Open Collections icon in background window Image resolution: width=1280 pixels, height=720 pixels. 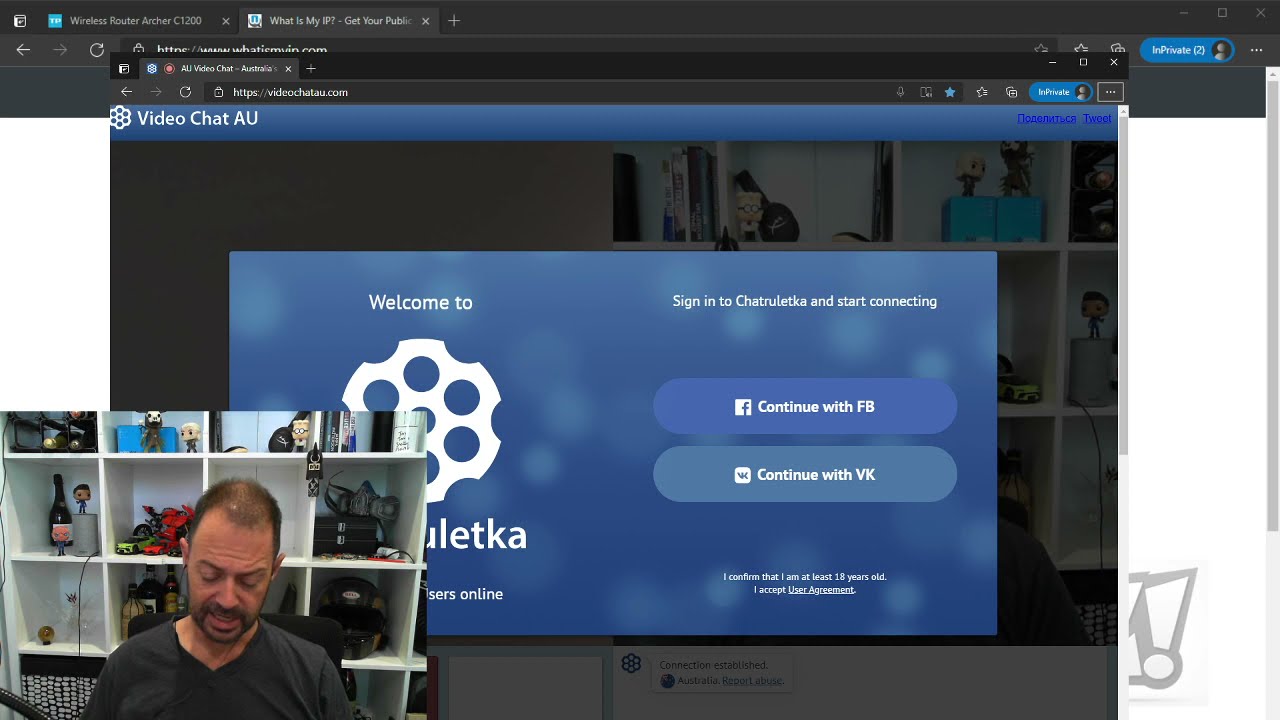[1118, 49]
